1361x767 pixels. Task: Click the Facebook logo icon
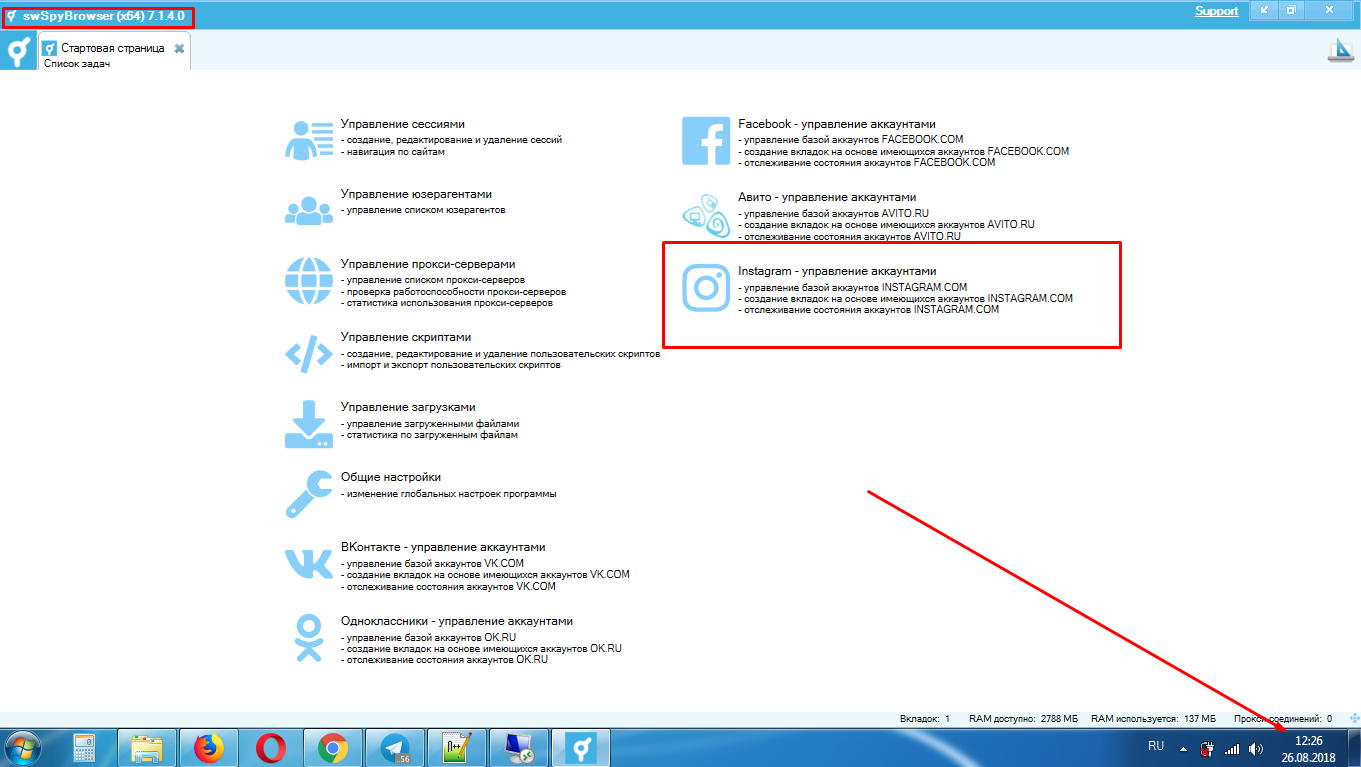(x=707, y=140)
